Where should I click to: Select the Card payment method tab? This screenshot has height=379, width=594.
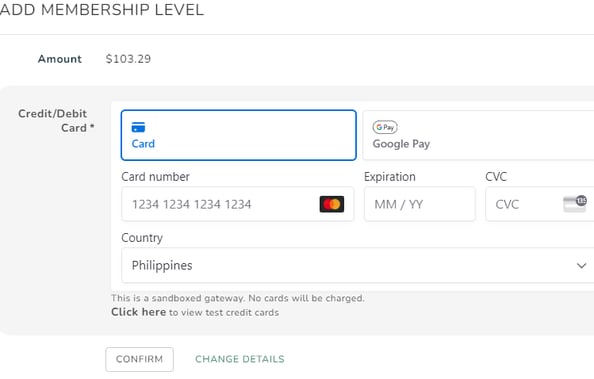coord(239,135)
